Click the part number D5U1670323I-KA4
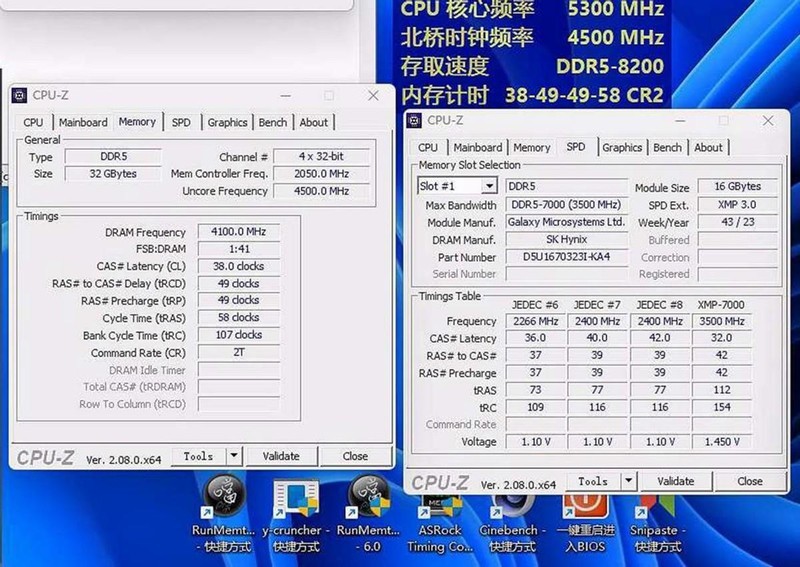The image size is (800, 567). click(x=566, y=257)
